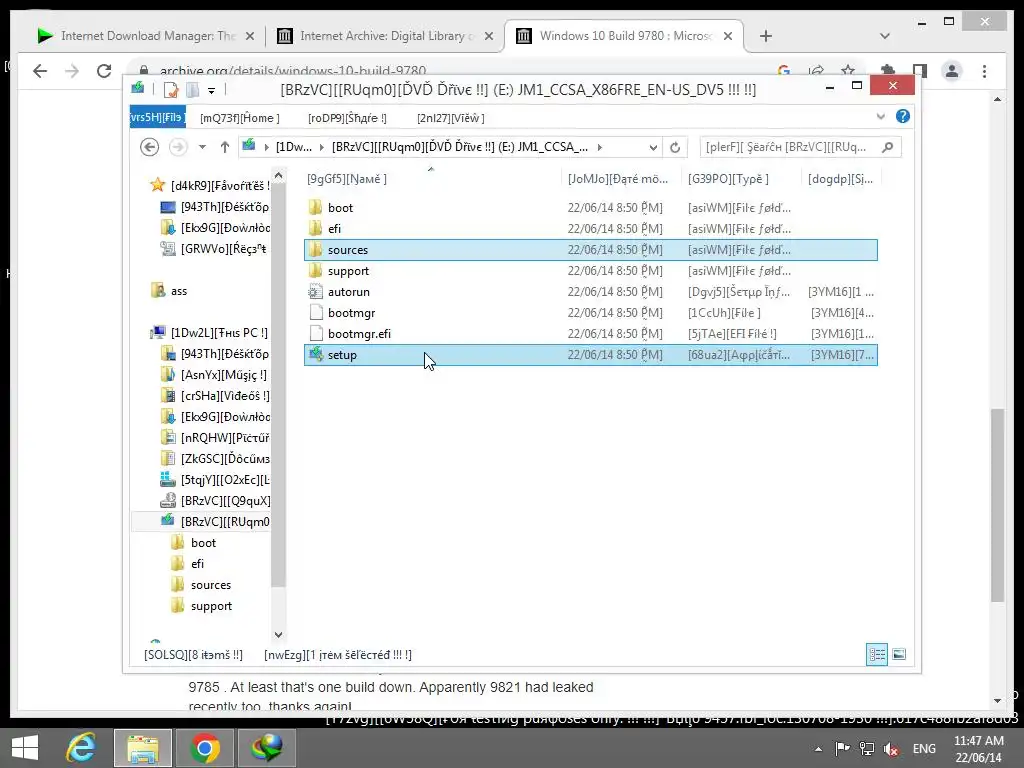Close the Windows 10 Build 9780 tab
1024x768 pixels.
(729, 37)
